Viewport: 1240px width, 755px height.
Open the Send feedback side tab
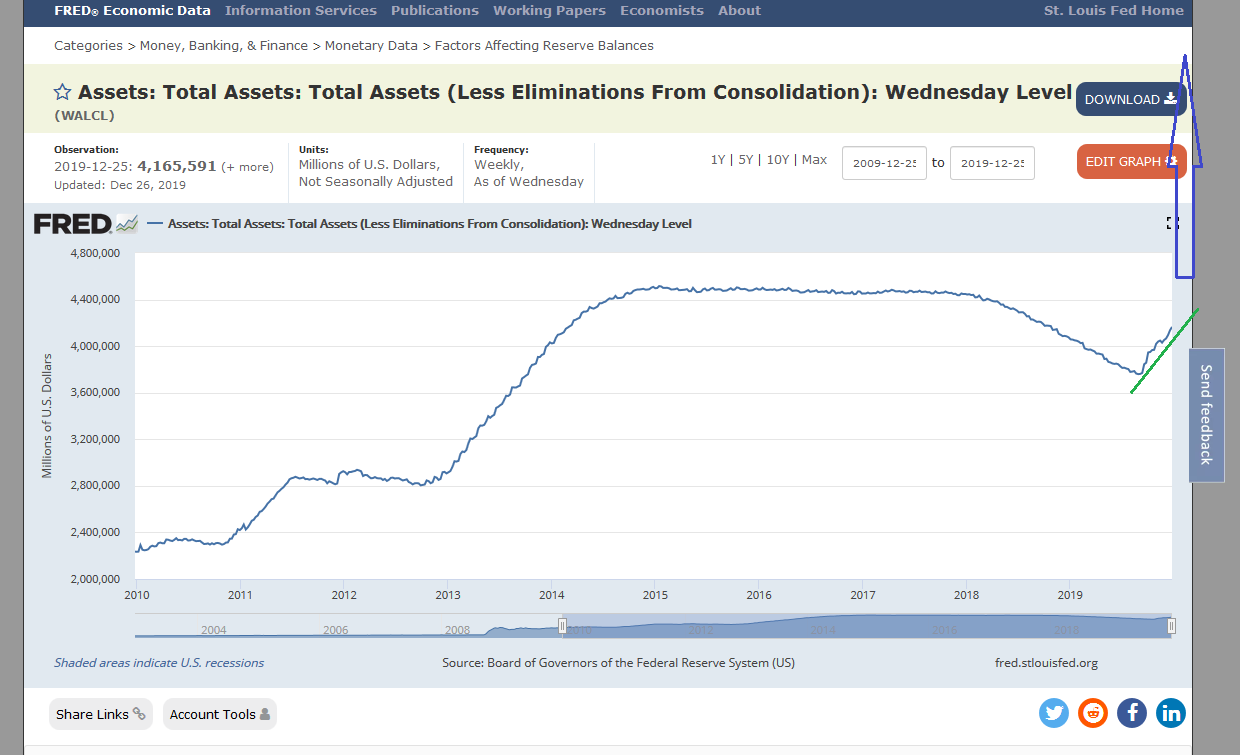[1206, 414]
